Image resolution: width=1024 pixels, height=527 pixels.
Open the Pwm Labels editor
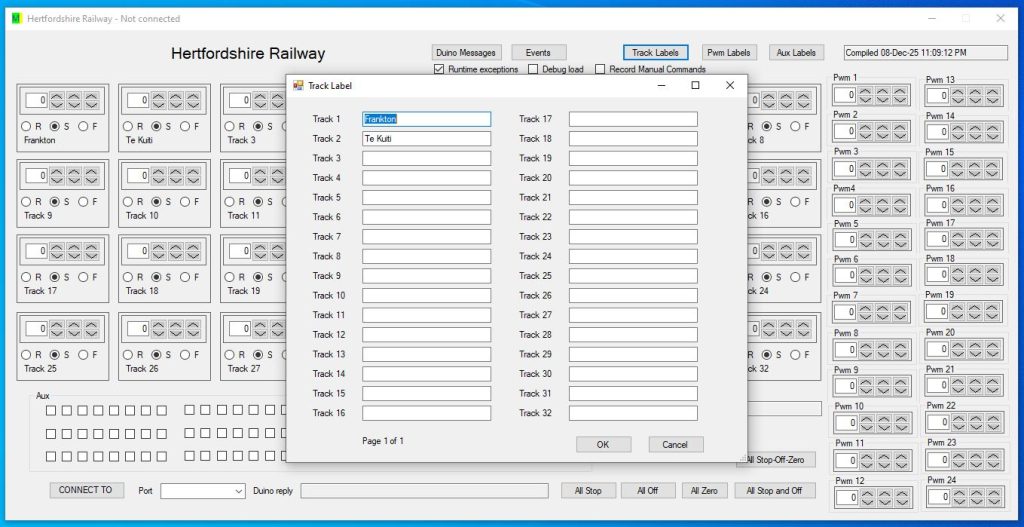(x=729, y=53)
